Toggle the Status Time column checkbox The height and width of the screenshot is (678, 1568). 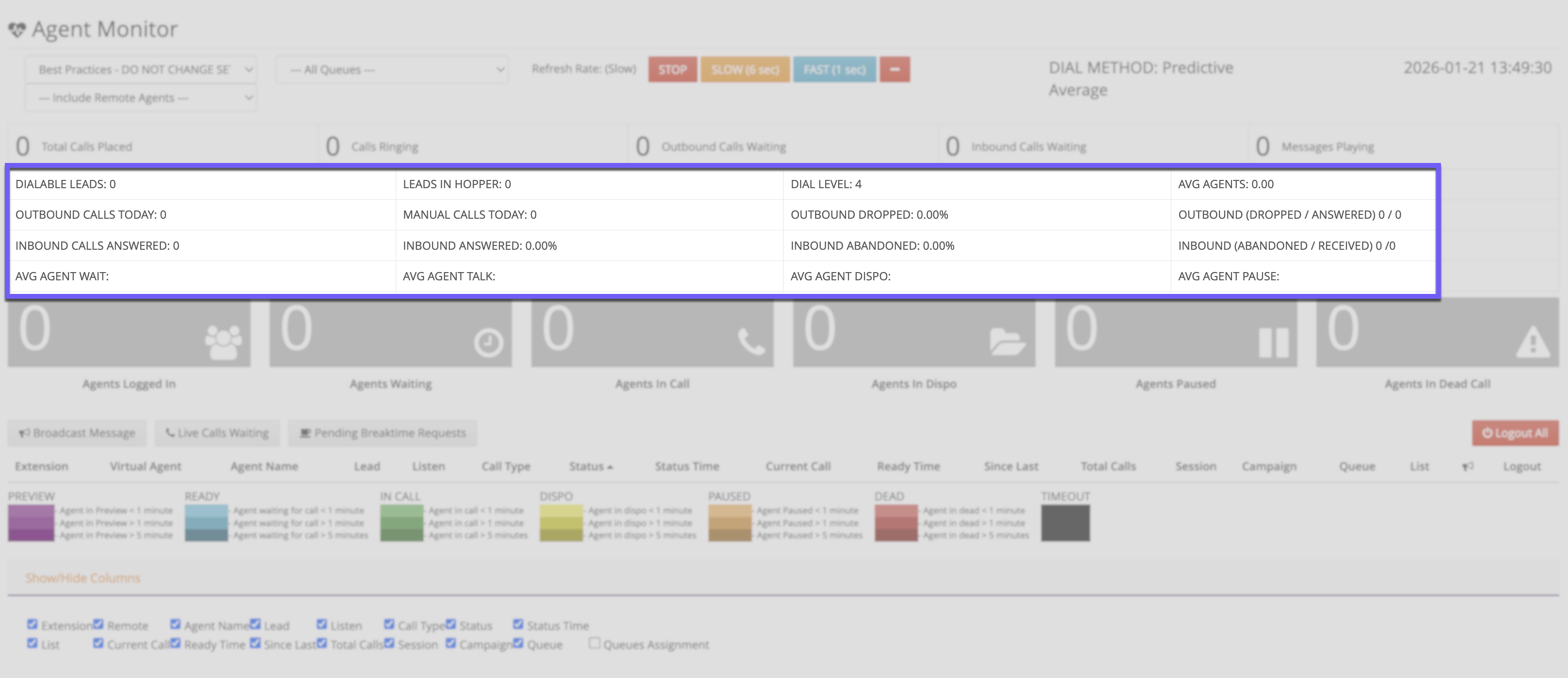[x=517, y=624]
